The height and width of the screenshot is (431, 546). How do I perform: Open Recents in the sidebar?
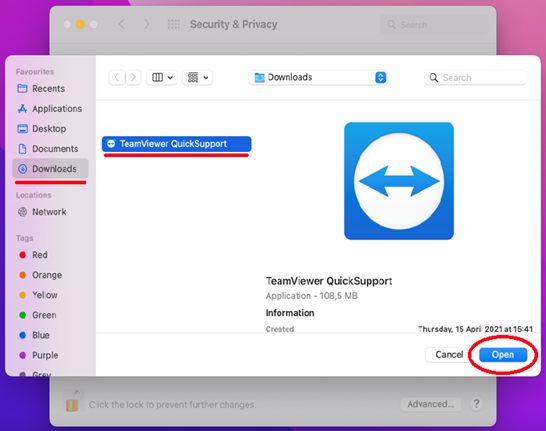(50, 88)
